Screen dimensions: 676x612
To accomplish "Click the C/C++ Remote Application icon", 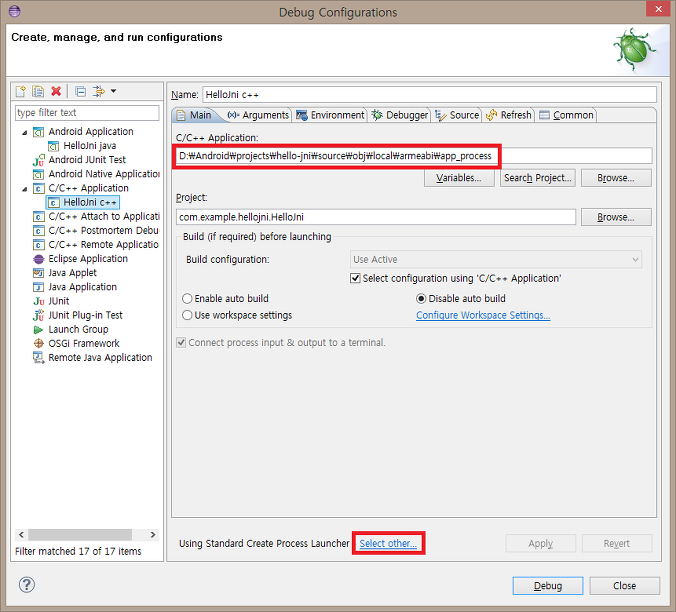I will click(x=39, y=245).
